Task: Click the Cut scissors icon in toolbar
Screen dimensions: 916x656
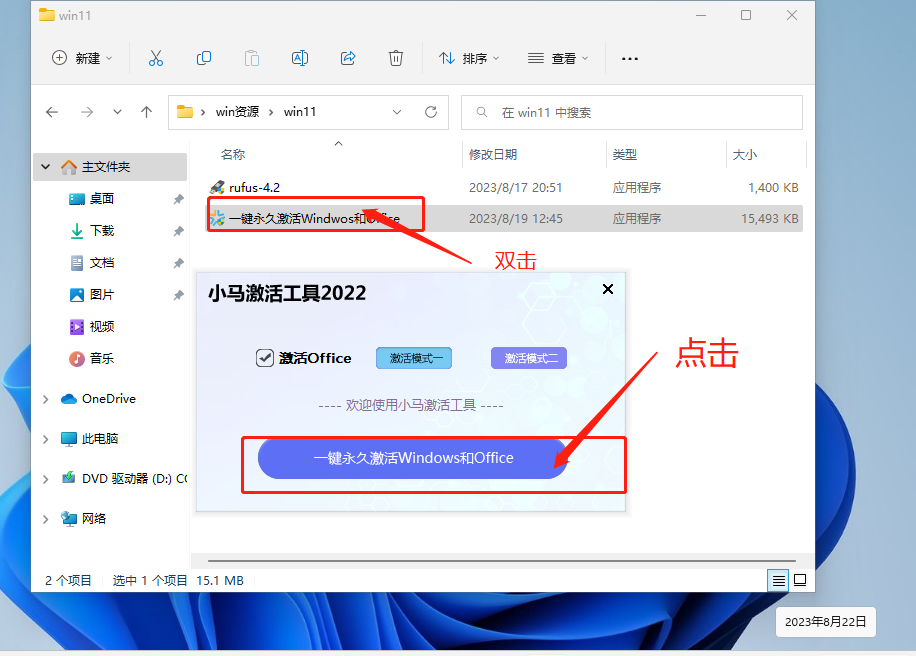Action: [155, 58]
